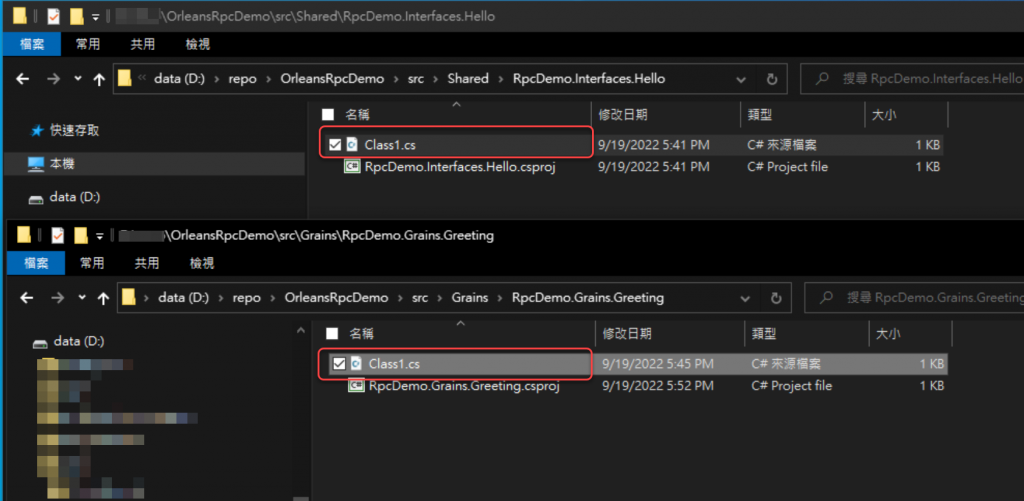Open 檢視 tab in Interfaces.Hello window
The image size is (1024, 501).
pyautogui.click(x=198, y=44)
